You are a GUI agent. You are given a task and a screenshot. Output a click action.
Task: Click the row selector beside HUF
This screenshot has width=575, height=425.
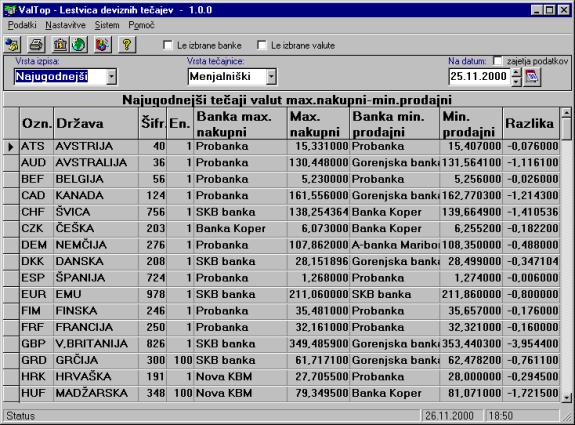coord(11,393)
